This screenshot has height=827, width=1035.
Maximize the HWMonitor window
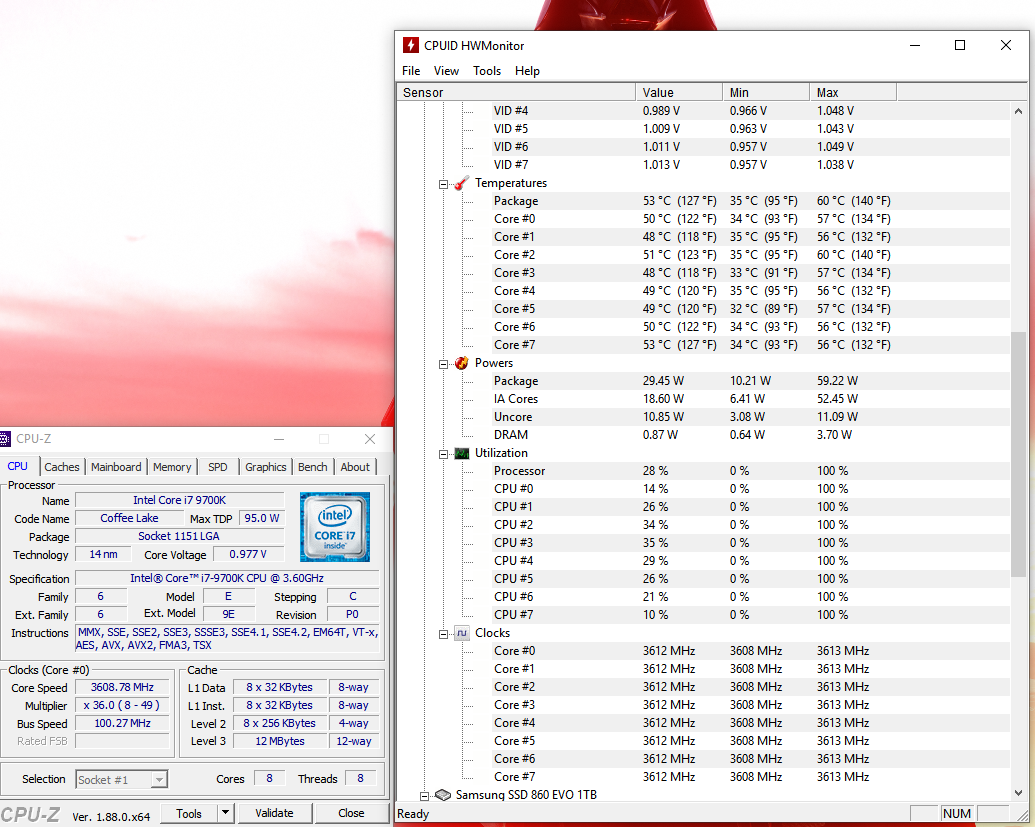[x=960, y=45]
